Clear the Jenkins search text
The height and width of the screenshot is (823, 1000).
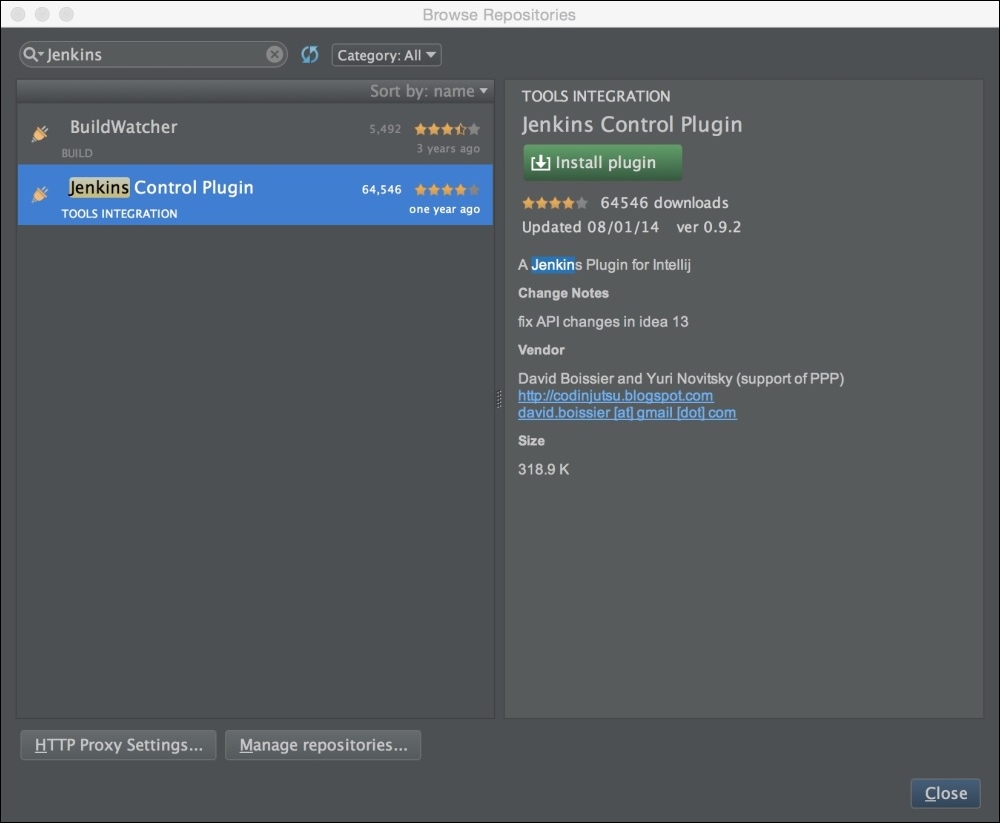click(x=274, y=54)
